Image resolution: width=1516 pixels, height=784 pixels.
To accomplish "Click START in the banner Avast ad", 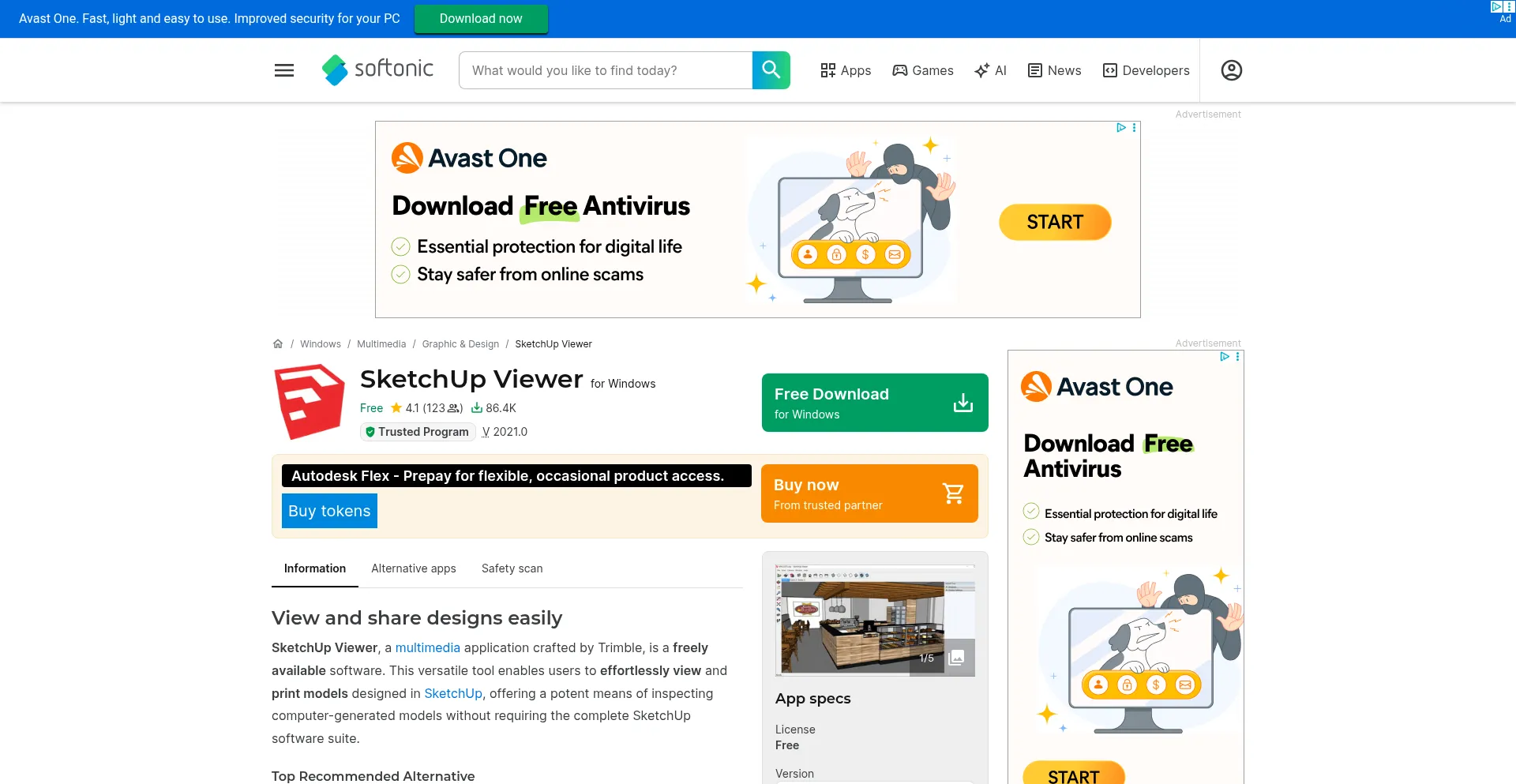I will coord(1055,222).
